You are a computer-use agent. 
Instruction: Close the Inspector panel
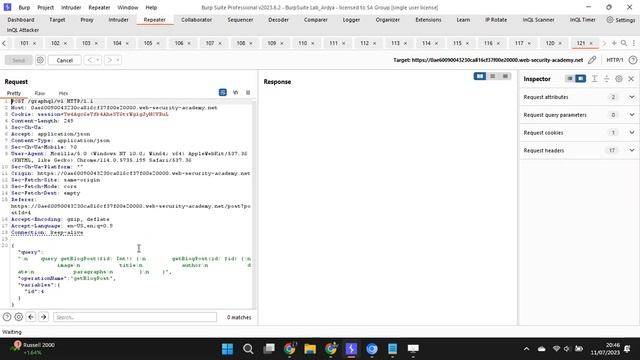[x=631, y=78]
